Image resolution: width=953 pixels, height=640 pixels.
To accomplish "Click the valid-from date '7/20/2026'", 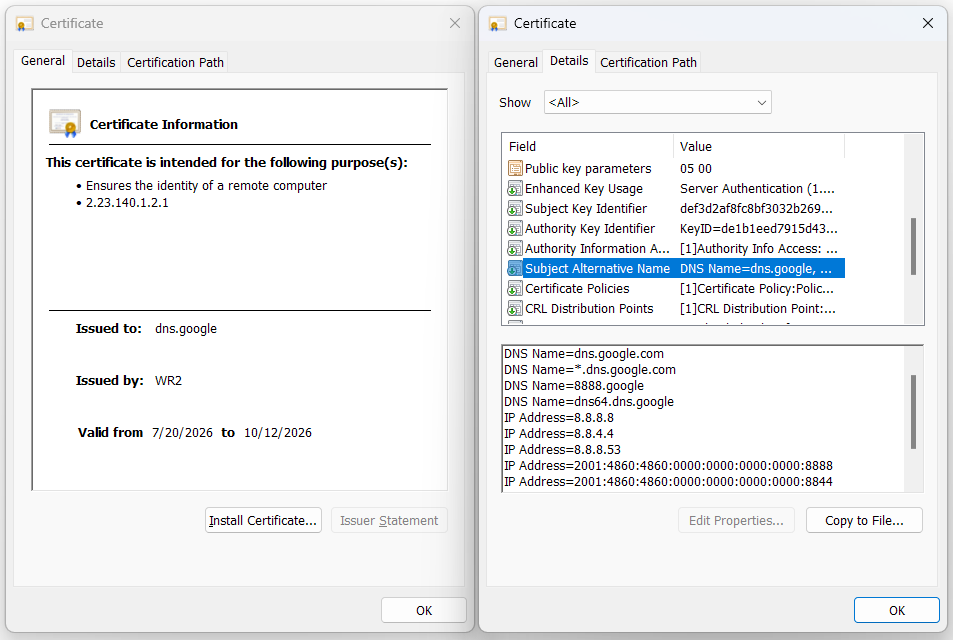I will point(182,433).
